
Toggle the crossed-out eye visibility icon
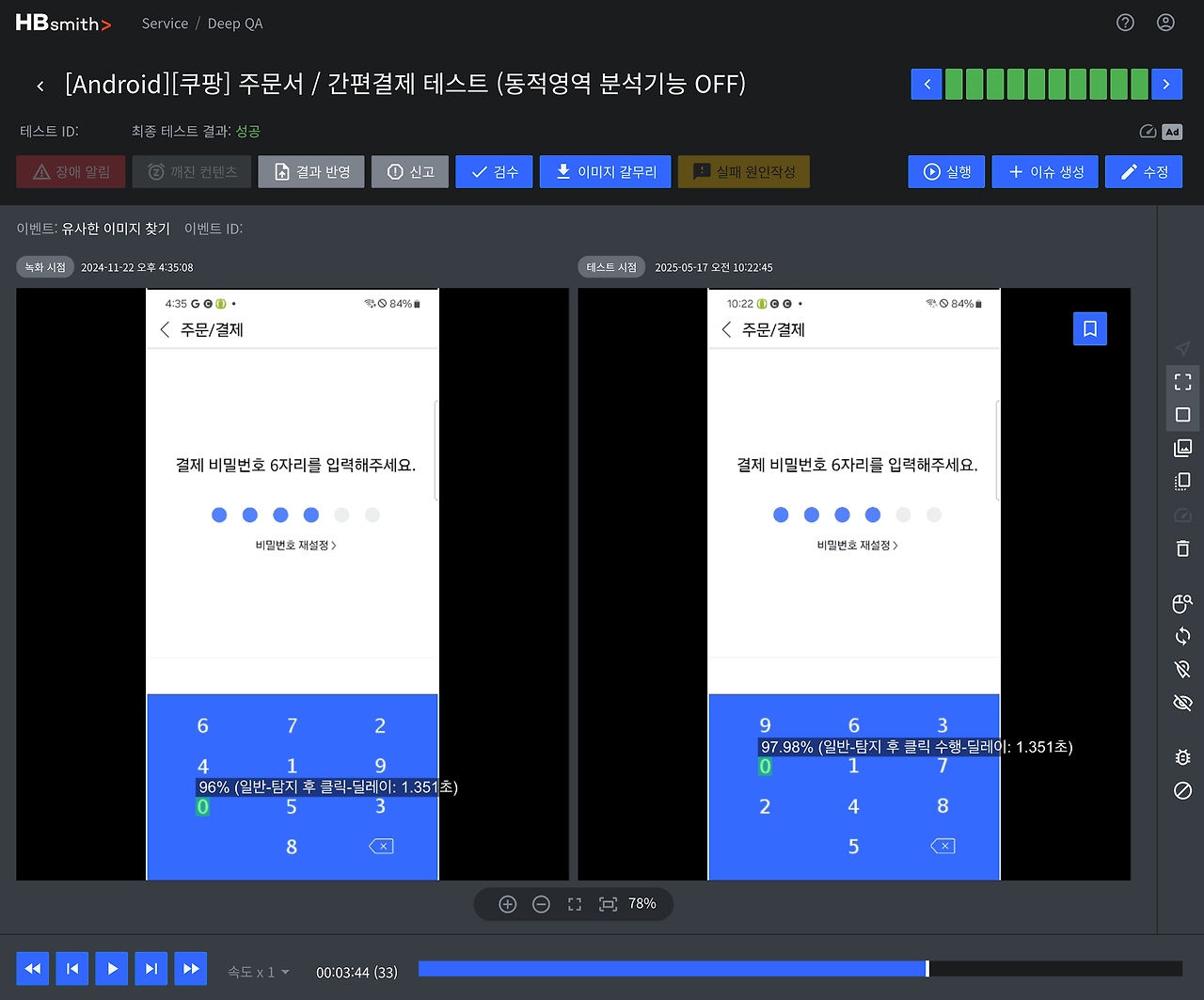pyautogui.click(x=1183, y=703)
